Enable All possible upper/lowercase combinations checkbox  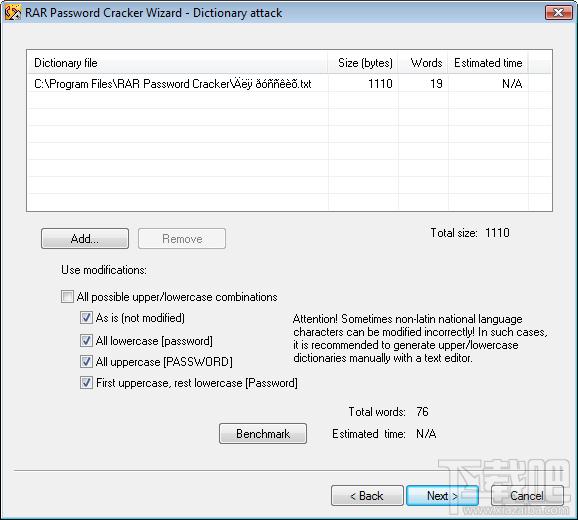[67, 297]
